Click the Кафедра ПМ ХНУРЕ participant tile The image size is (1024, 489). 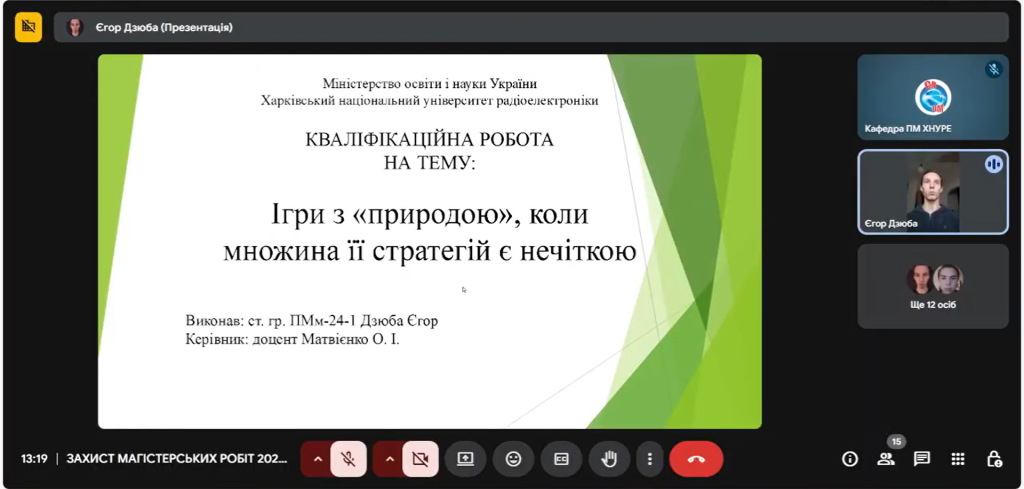932,97
